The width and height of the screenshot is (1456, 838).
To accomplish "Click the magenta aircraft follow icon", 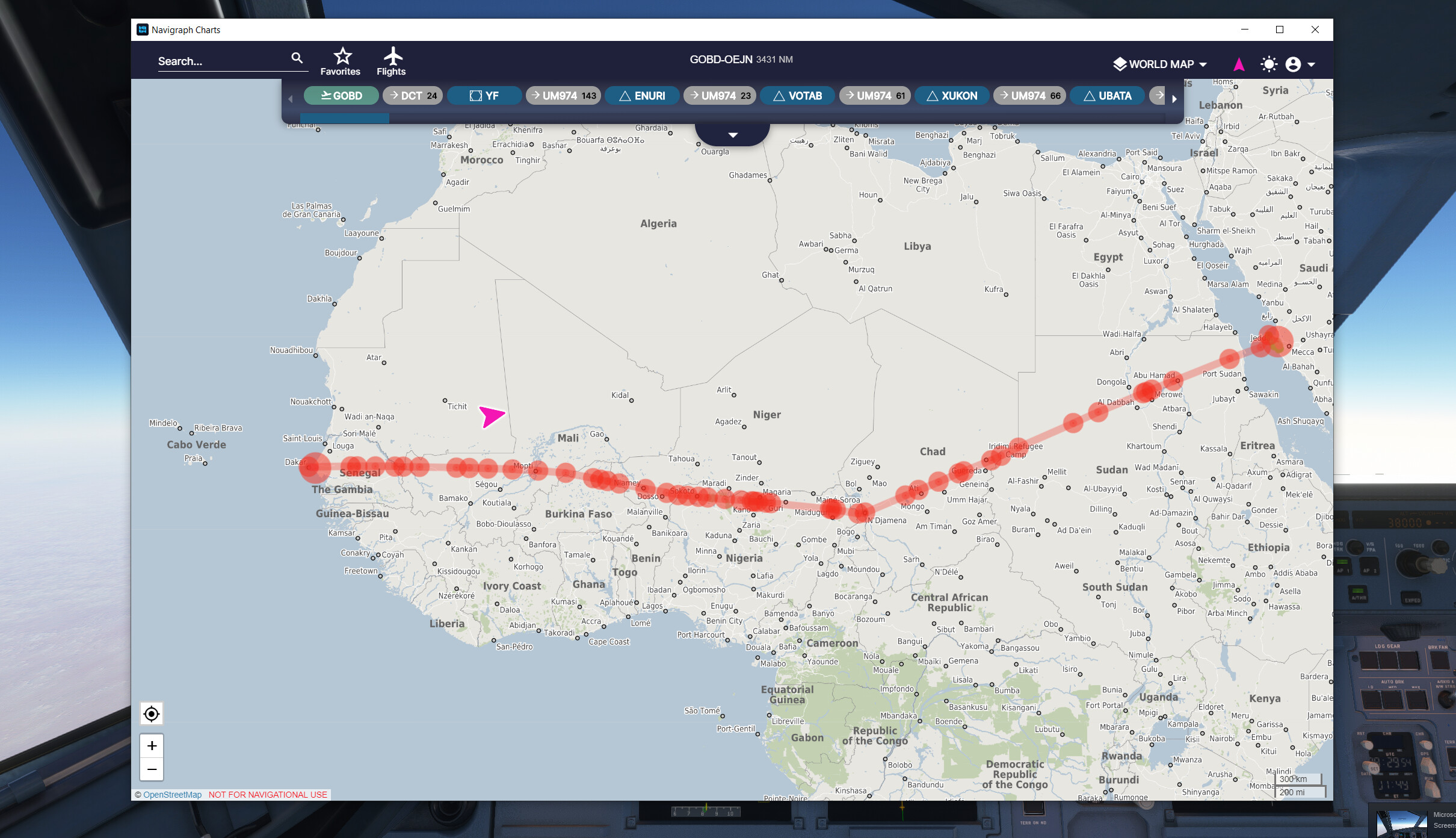I will [1238, 64].
